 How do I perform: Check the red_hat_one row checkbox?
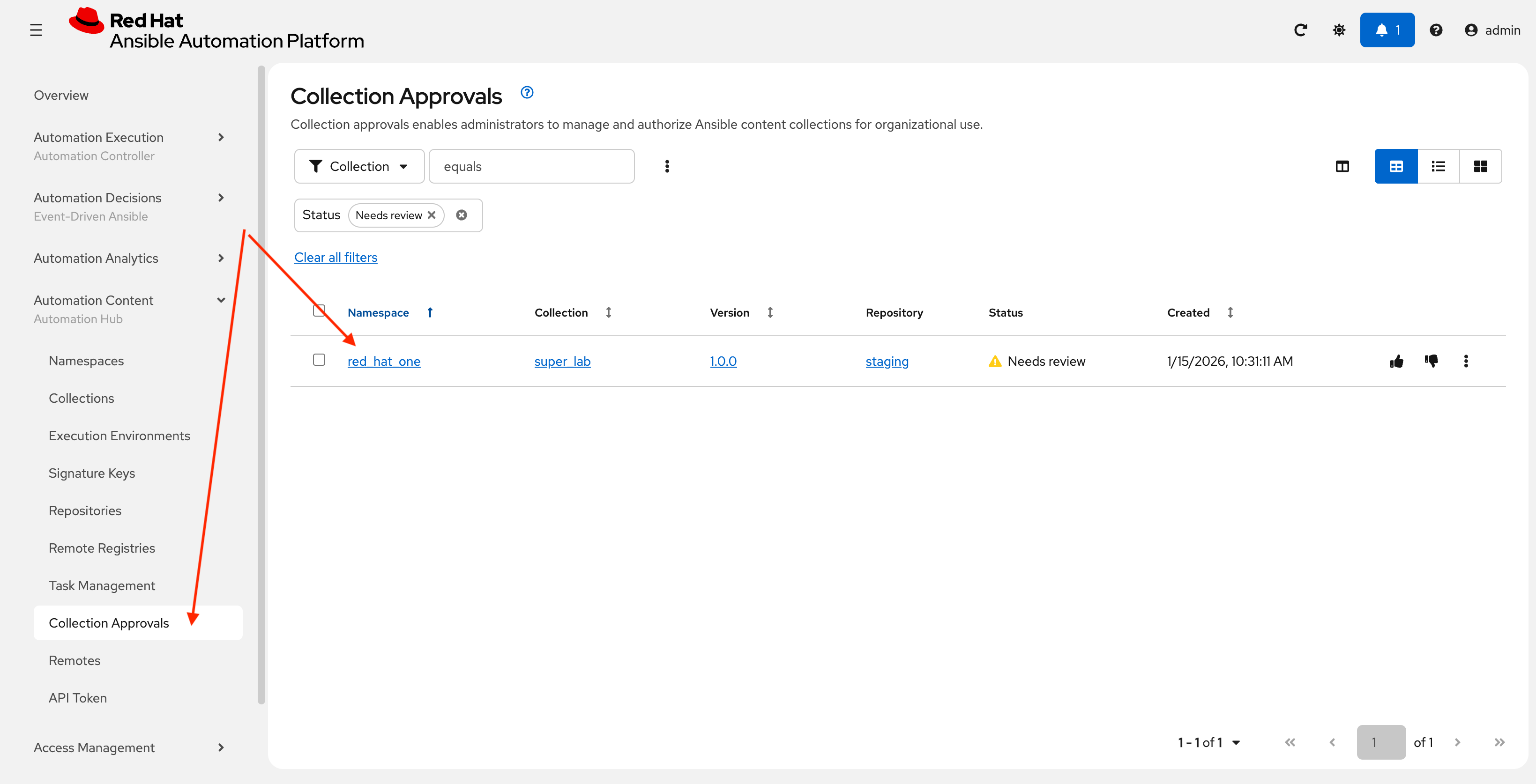pos(319,360)
